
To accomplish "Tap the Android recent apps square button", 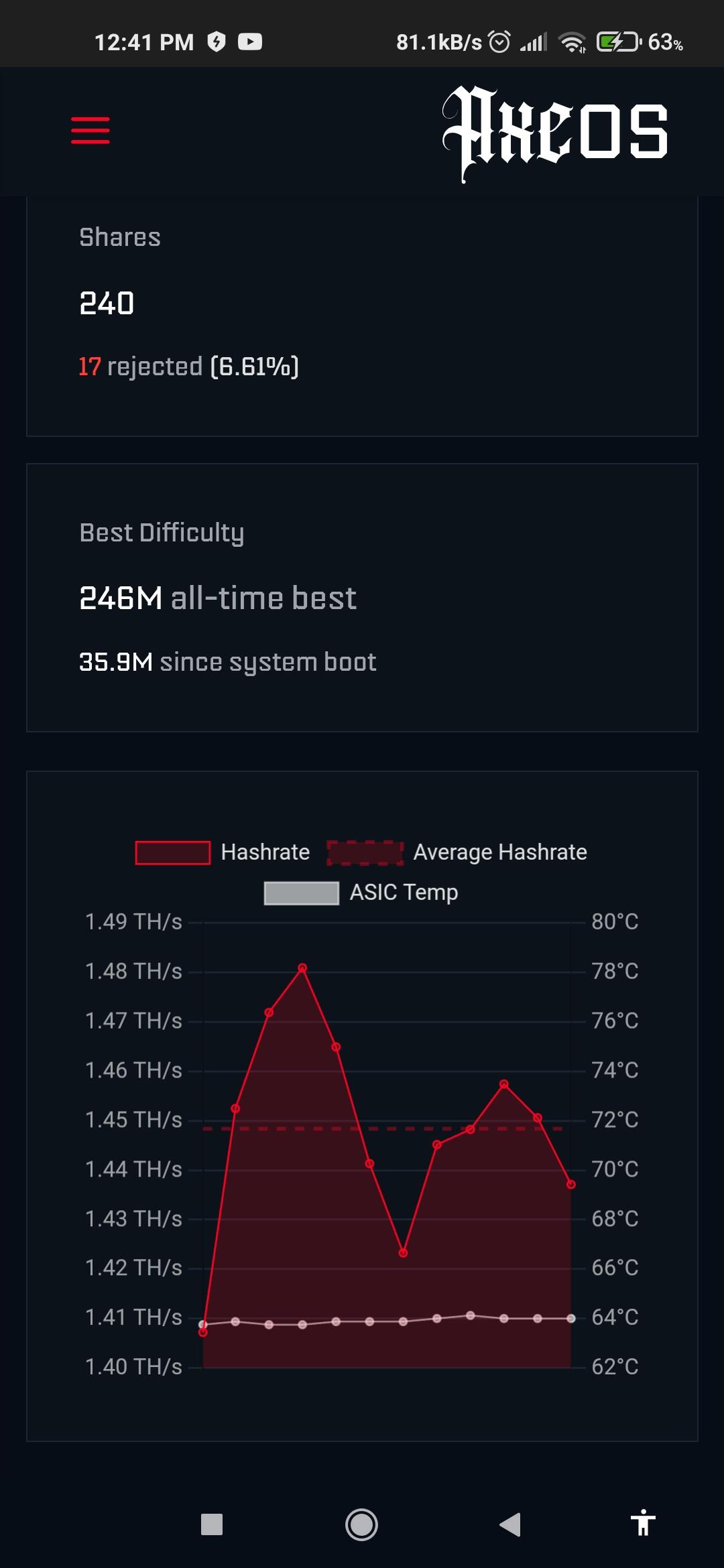I will (x=212, y=1524).
